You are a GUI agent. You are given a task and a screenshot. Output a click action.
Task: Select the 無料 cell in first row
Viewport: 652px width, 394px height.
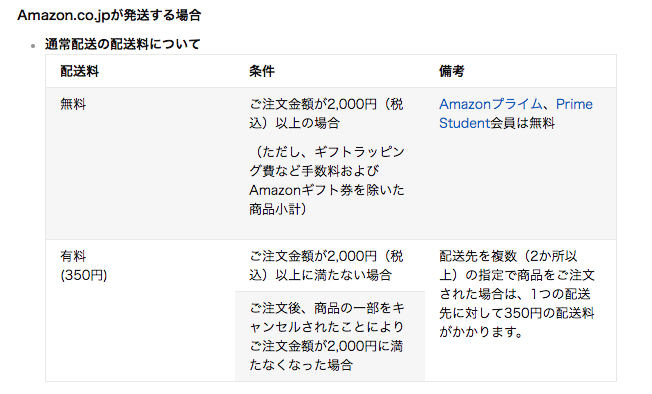[x=73, y=104]
